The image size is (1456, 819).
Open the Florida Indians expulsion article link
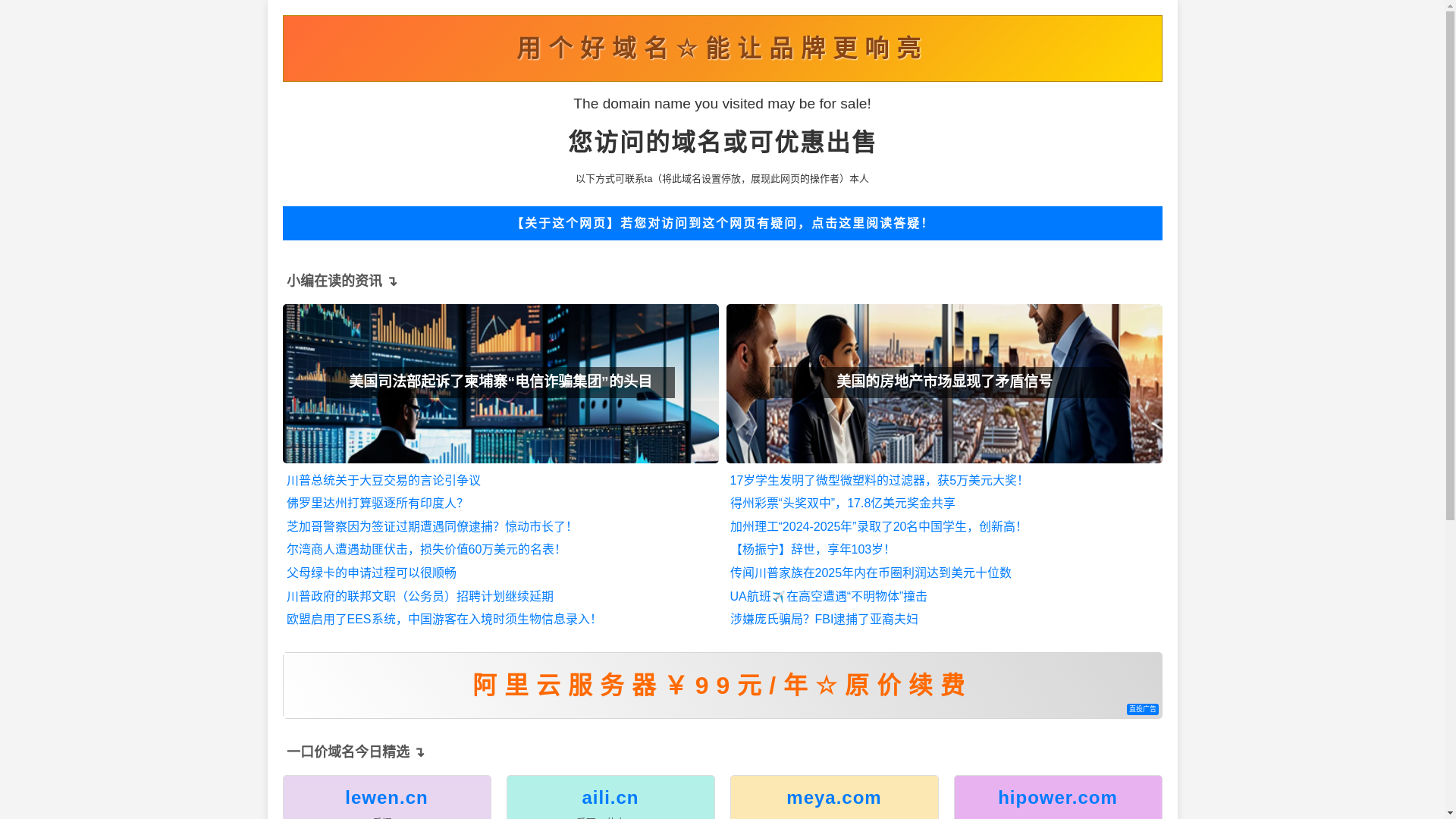374,504
